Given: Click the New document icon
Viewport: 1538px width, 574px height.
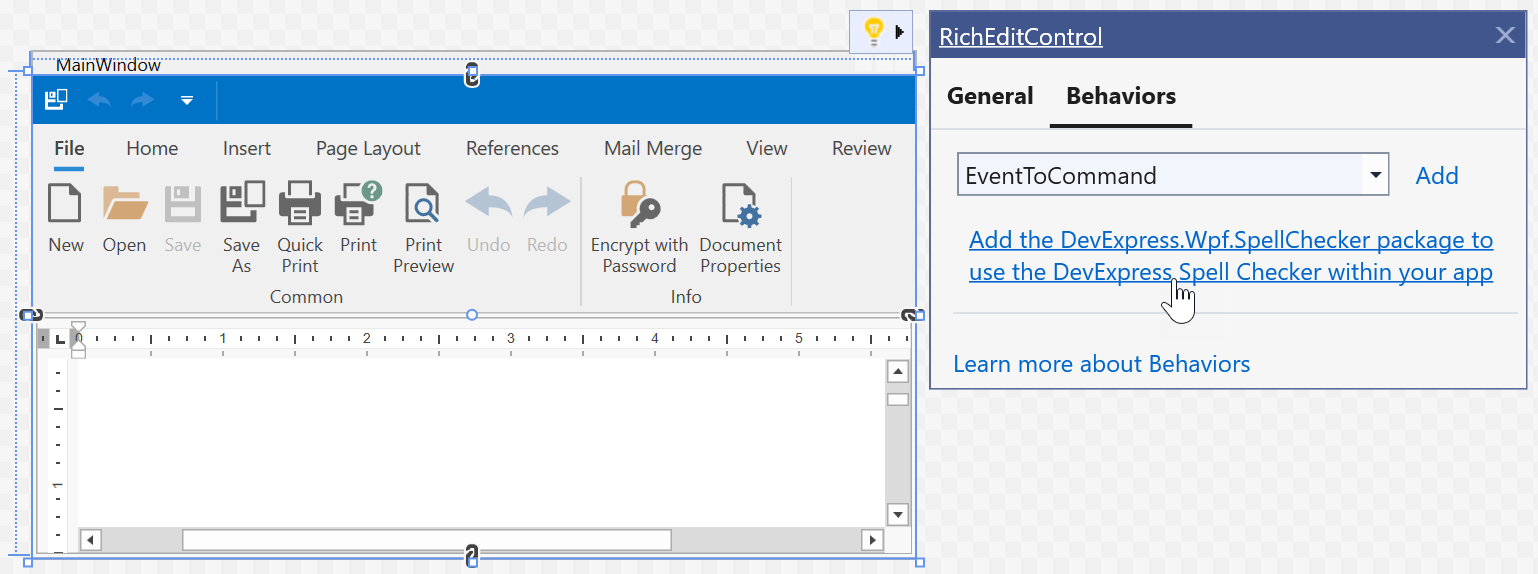Looking at the screenshot, I should 66,203.
